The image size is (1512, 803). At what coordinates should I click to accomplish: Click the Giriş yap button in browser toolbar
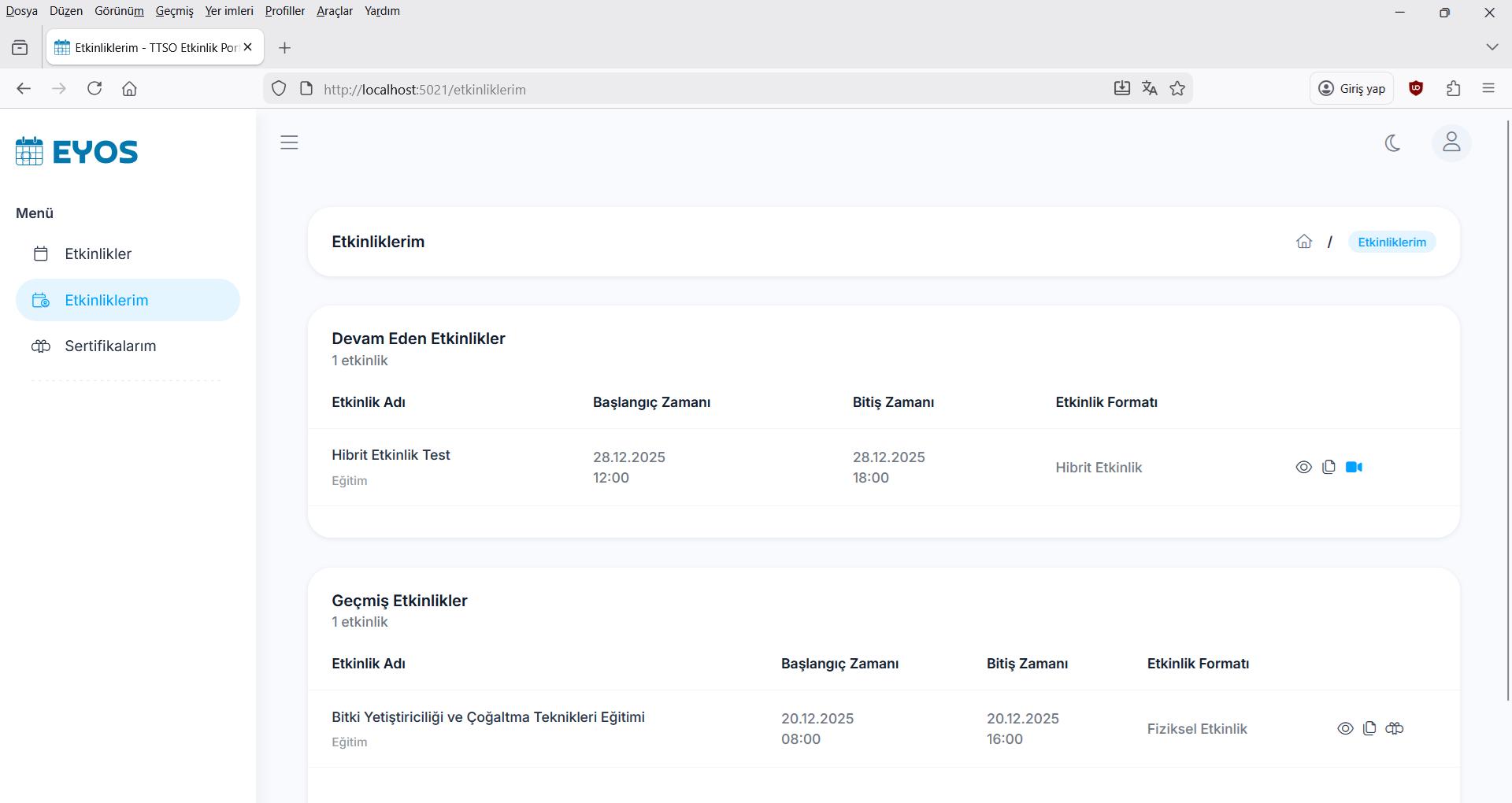[1351, 89]
